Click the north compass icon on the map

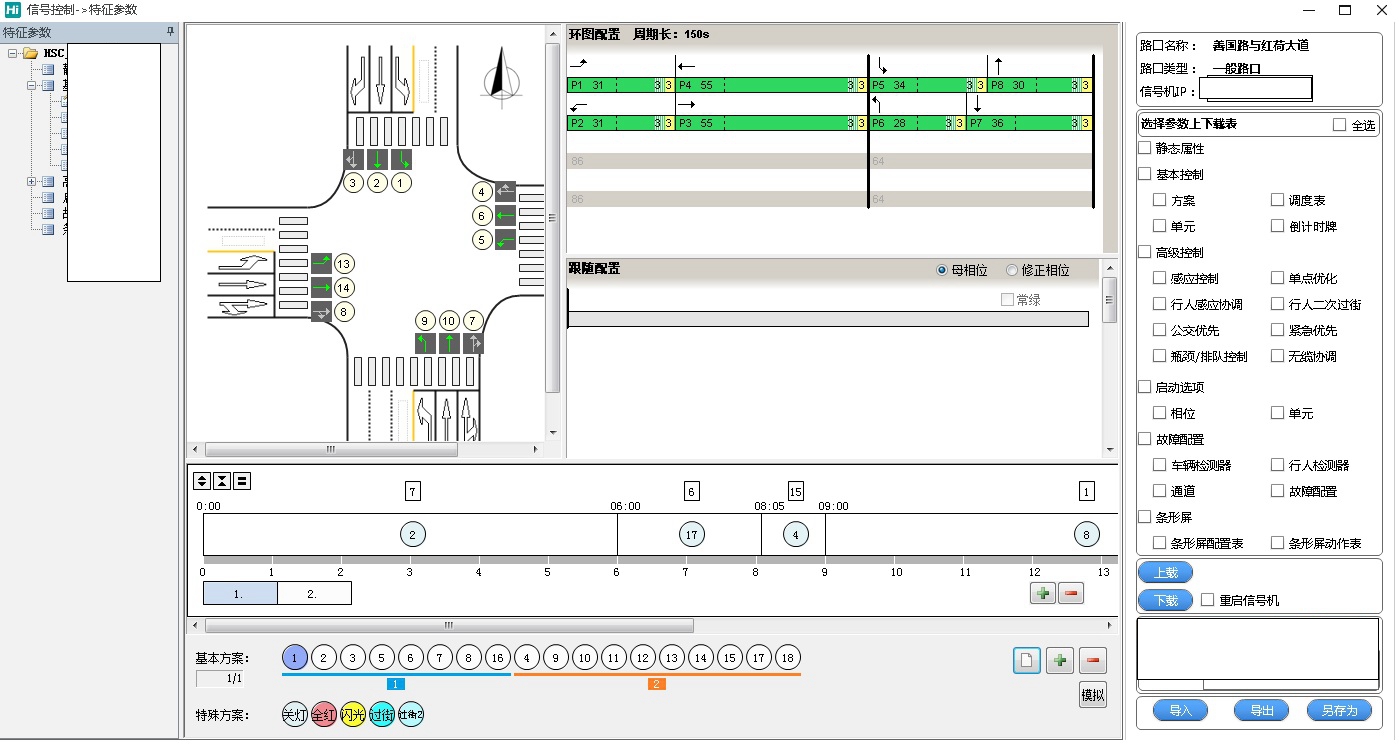point(497,75)
